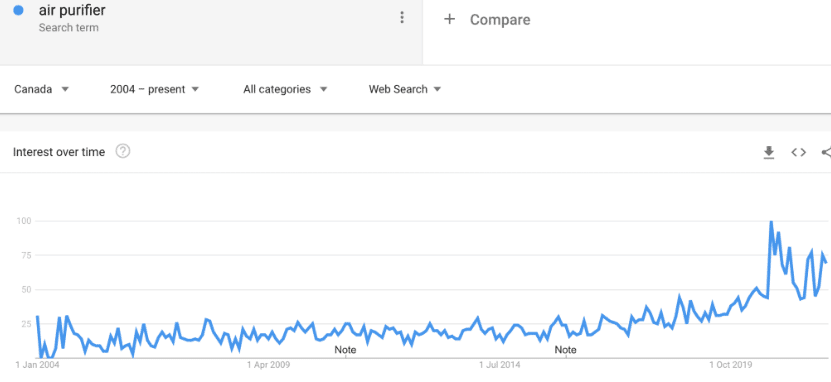Click the first Note marker on the chart

pyautogui.click(x=345, y=350)
